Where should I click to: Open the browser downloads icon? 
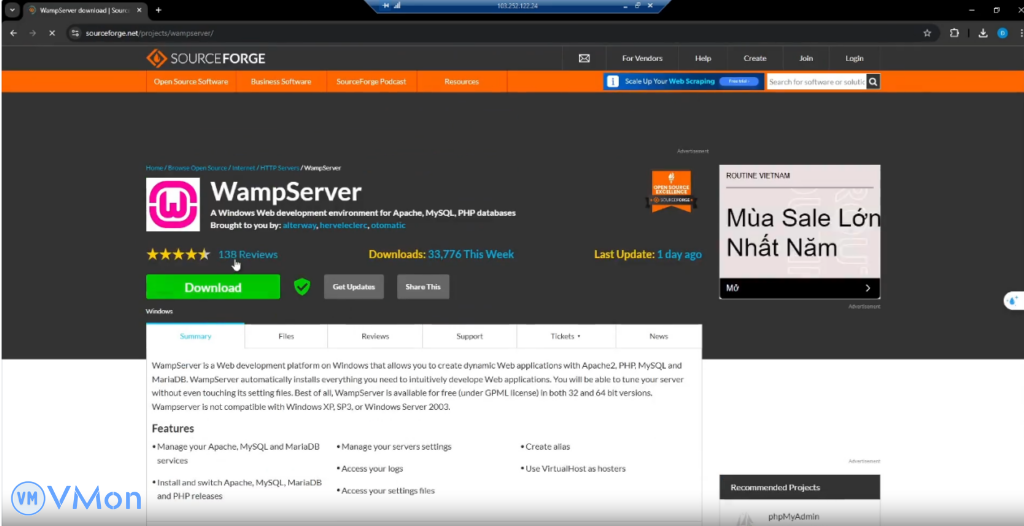point(983,33)
